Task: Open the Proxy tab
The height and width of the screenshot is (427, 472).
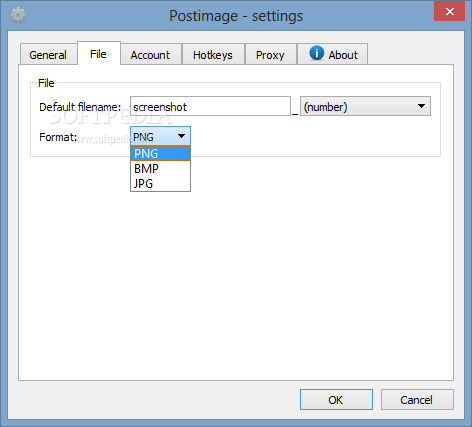Action: coord(270,55)
